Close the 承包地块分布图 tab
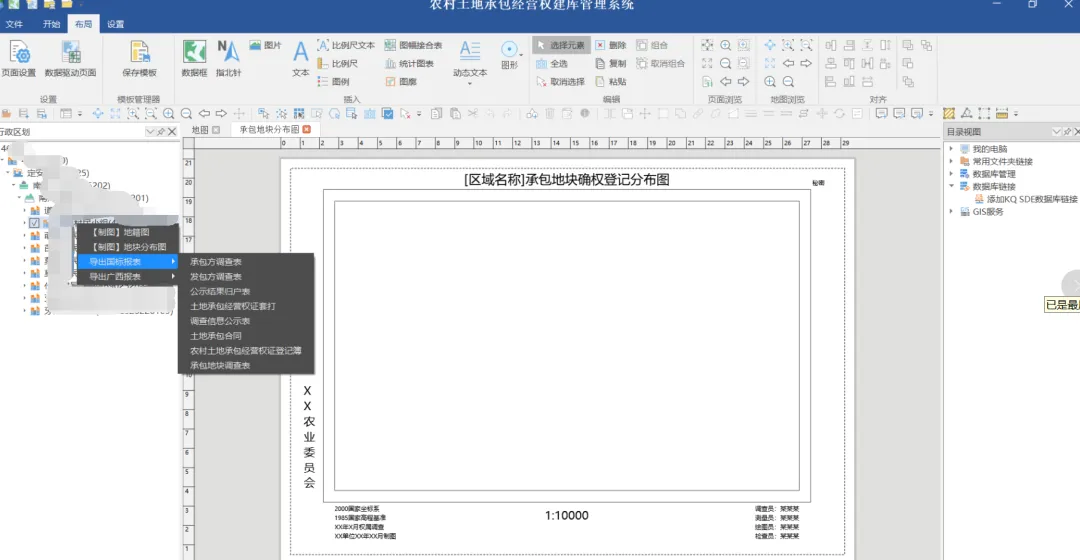 (x=307, y=129)
